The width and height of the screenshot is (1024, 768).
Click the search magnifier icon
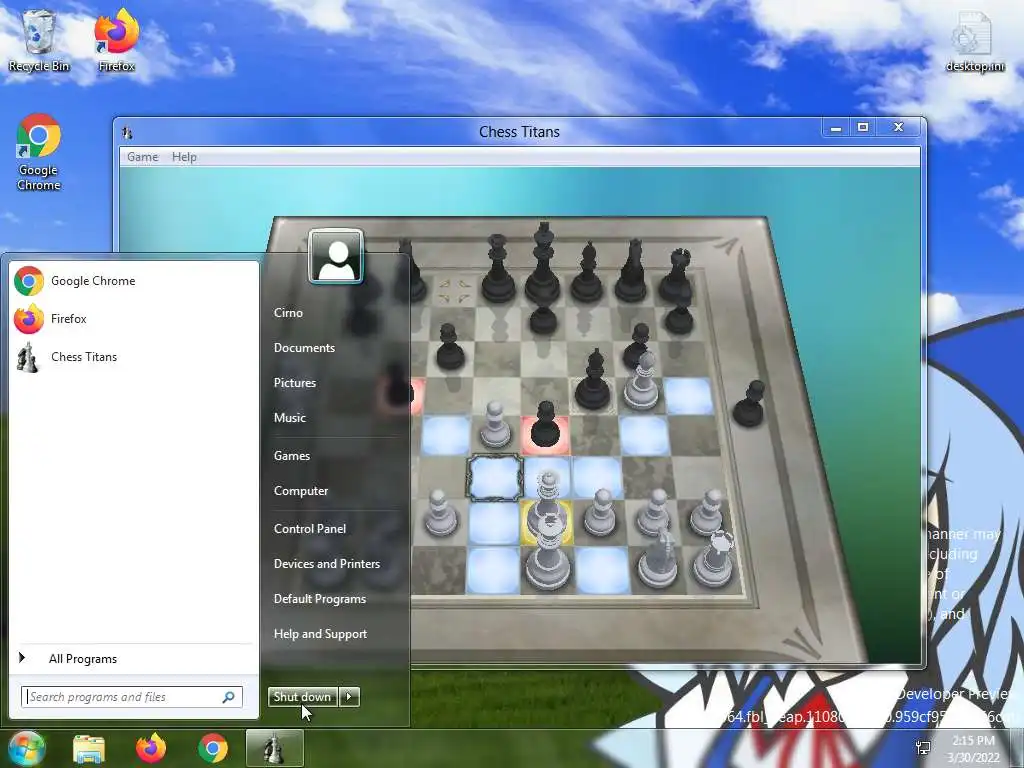[x=229, y=697]
